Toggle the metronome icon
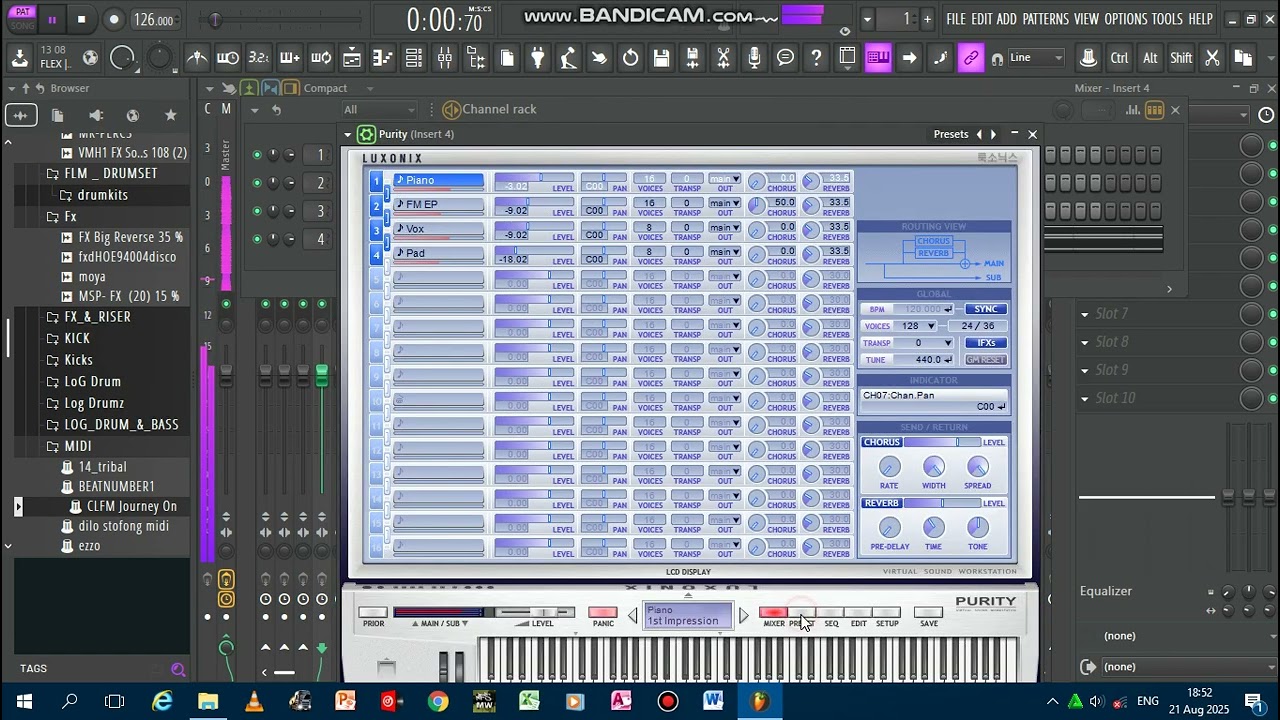The height and width of the screenshot is (720, 1280). pyautogui.click(x=197, y=58)
